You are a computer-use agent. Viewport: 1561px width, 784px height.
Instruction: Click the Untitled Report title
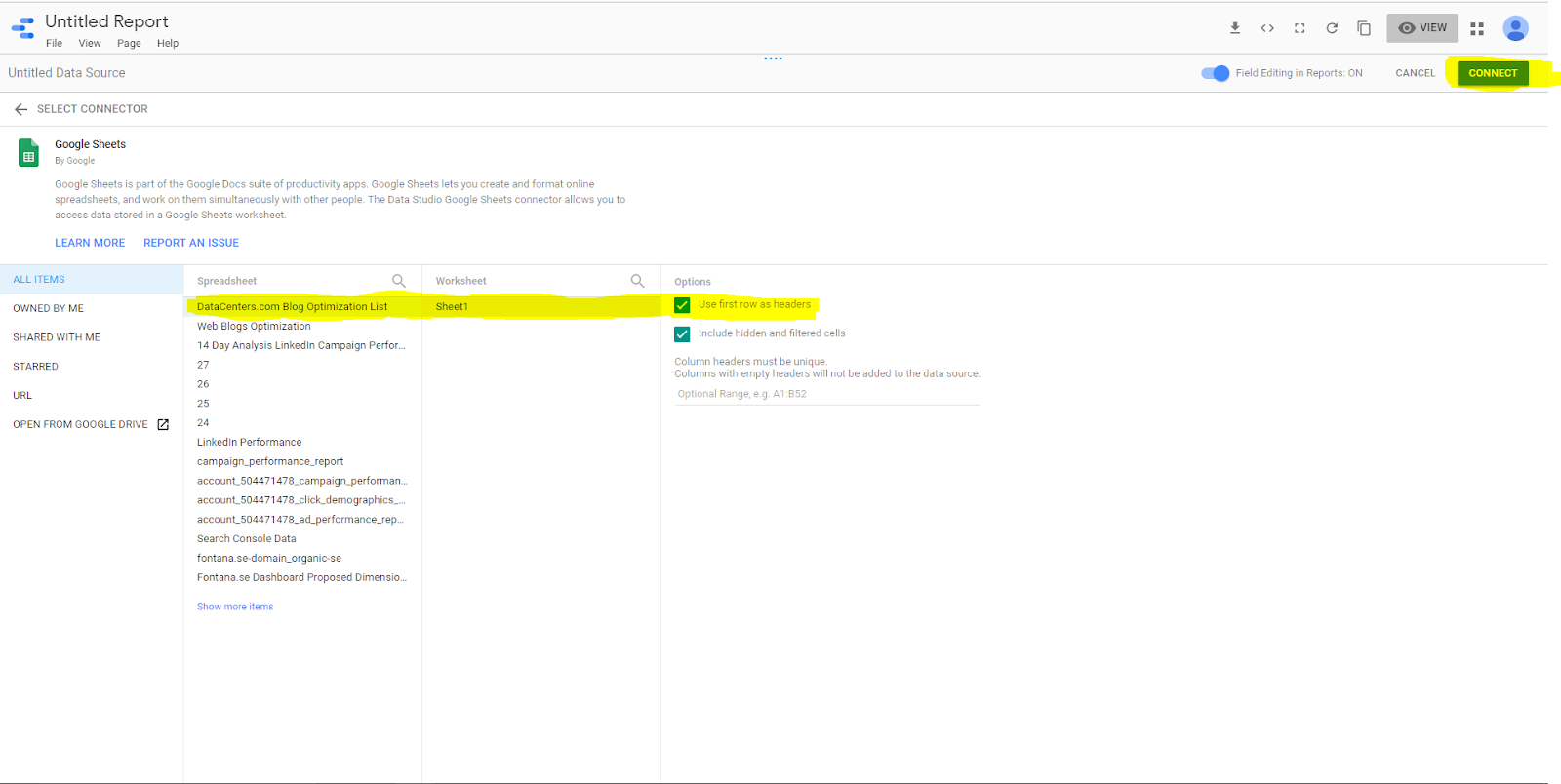pos(106,21)
